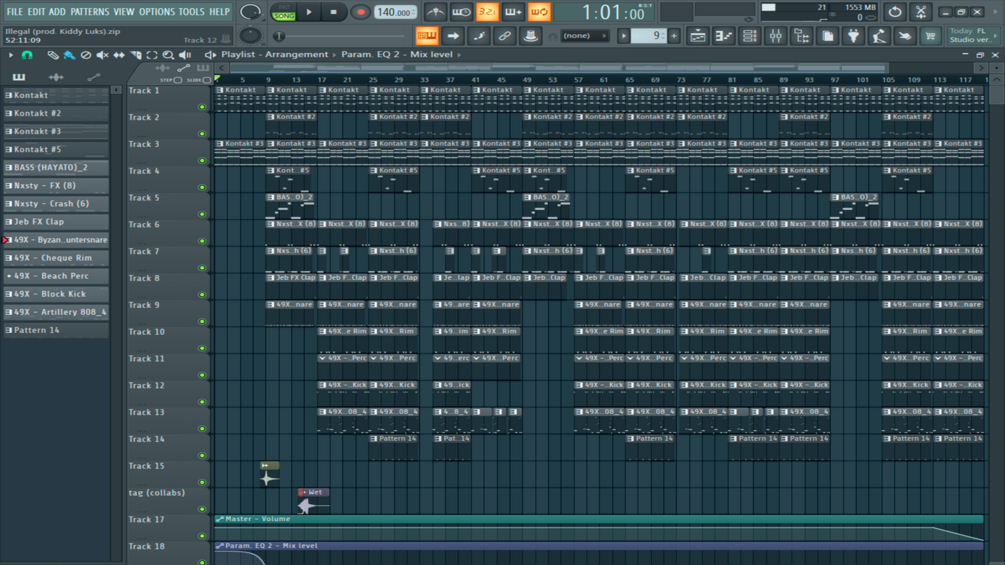Open the Playlist view from toolbar
This screenshot has height=565, width=1005.
pyautogui.click(x=698, y=36)
